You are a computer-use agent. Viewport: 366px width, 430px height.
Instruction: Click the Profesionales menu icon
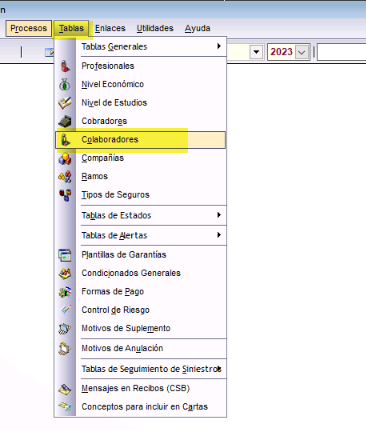pos(65,66)
